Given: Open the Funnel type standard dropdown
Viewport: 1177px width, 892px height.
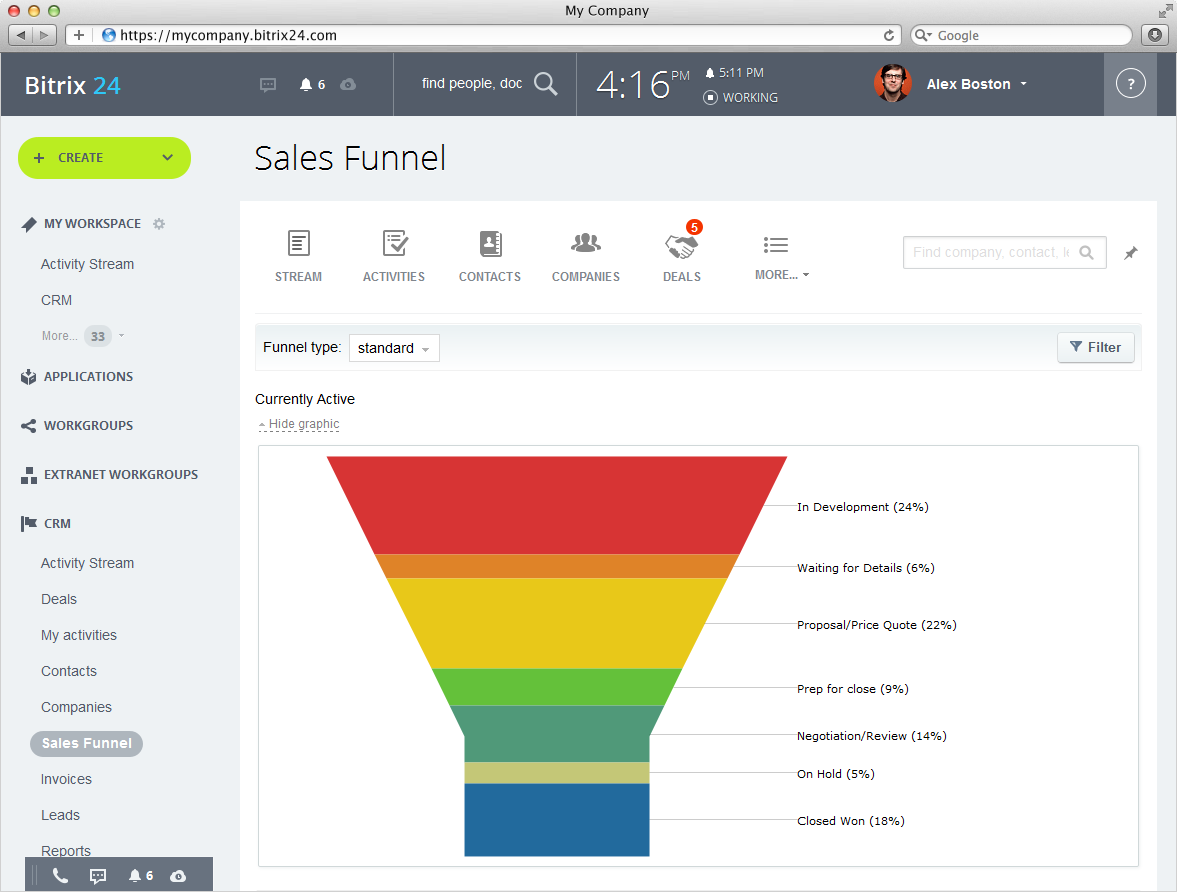Looking at the screenshot, I should point(394,348).
